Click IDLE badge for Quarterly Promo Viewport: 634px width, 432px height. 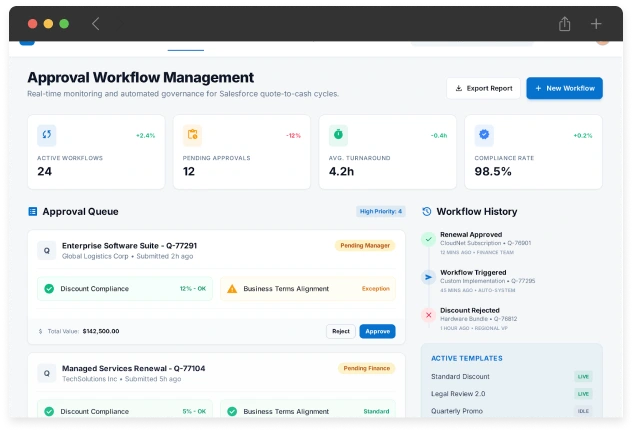click(x=583, y=411)
